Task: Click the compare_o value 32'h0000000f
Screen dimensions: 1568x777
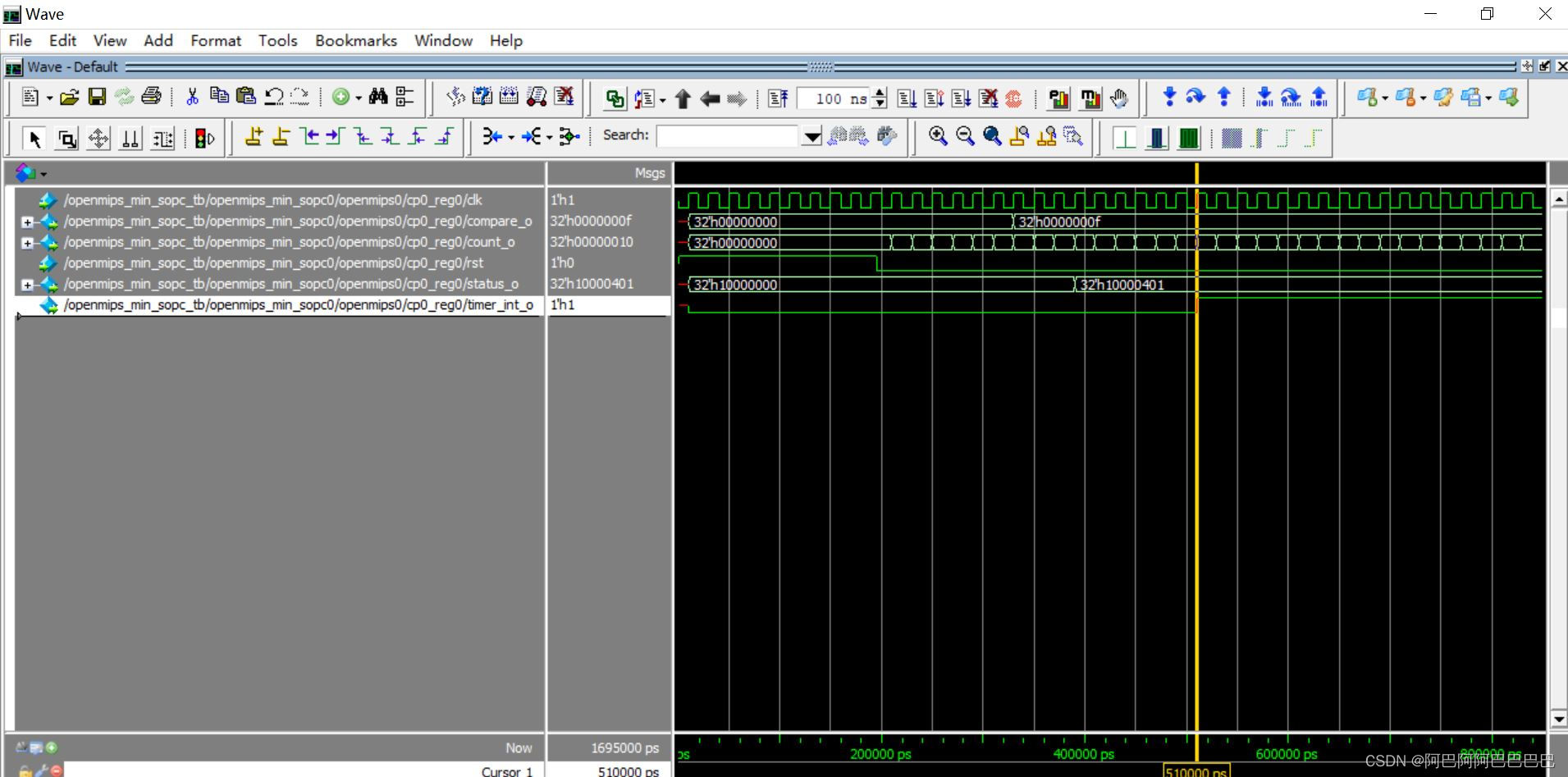Action: (591, 221)
